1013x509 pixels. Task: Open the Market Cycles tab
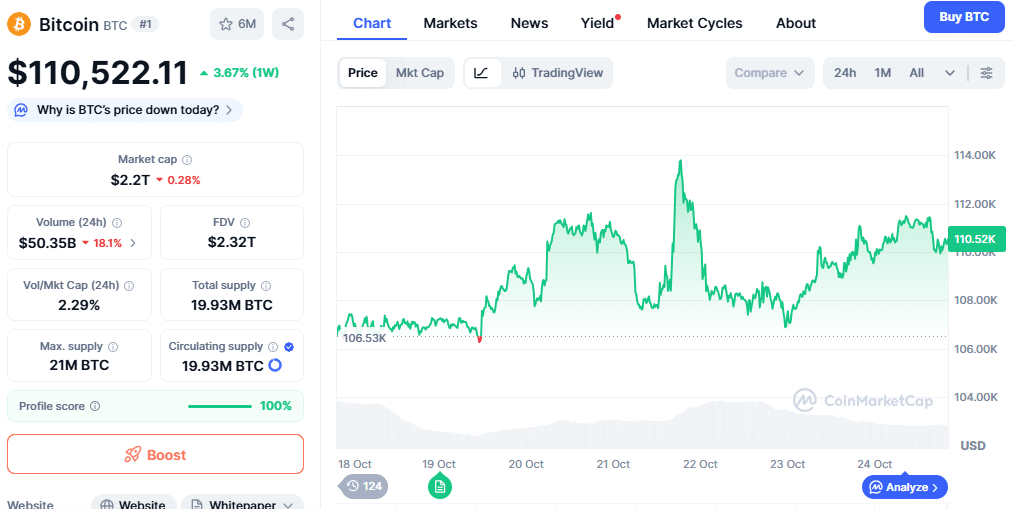click(x=694, y=23)
